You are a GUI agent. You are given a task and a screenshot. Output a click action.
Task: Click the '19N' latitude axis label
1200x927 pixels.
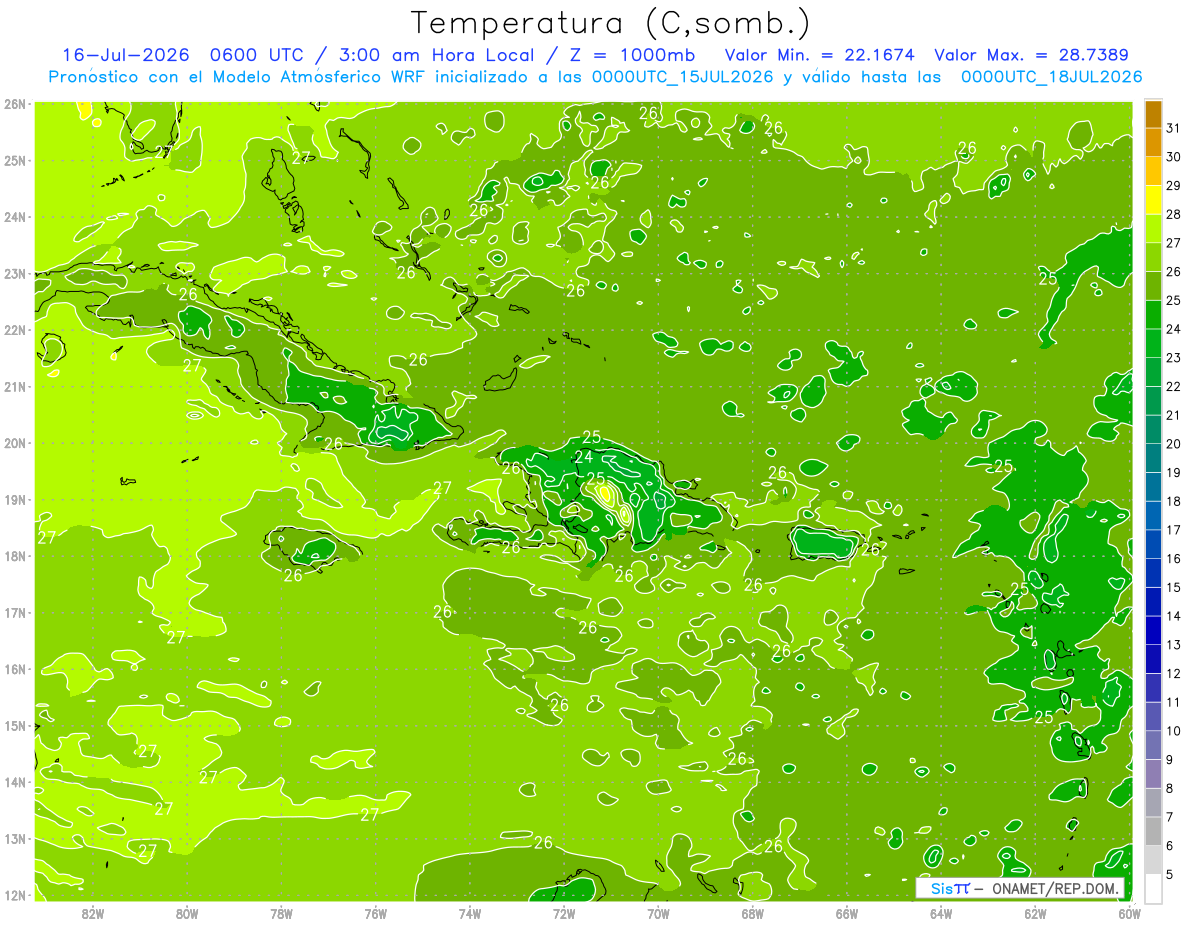pyautogui.click(x=15, y=499)
